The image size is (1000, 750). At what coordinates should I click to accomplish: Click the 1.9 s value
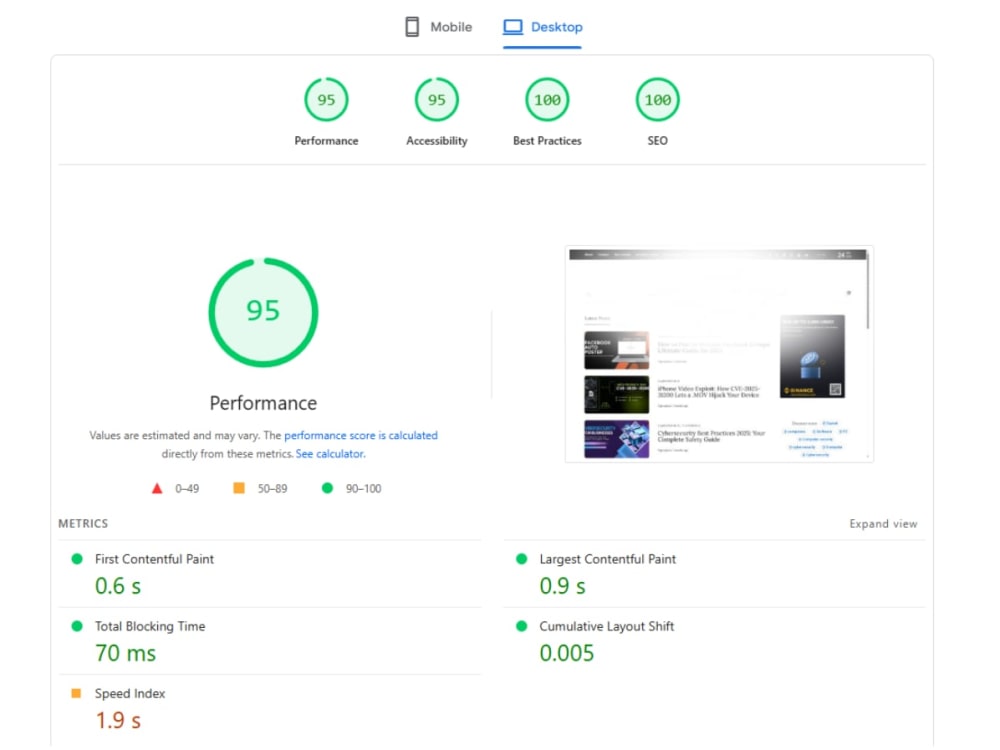coord(118,721)
